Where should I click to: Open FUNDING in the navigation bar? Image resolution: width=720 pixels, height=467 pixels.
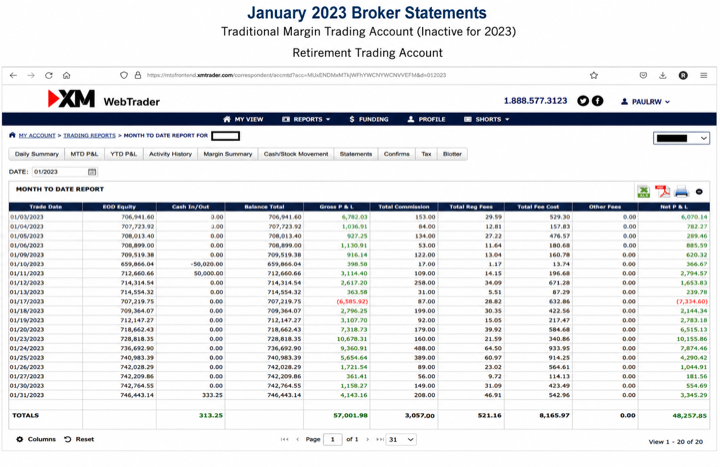tap(369, 119)
